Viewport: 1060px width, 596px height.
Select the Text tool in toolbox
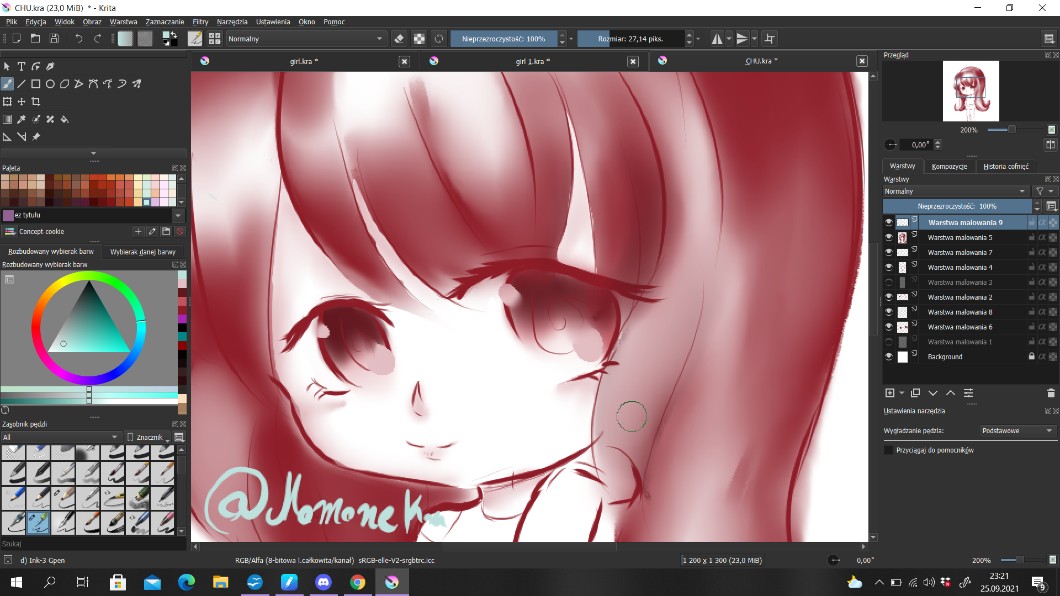(21, 67)
